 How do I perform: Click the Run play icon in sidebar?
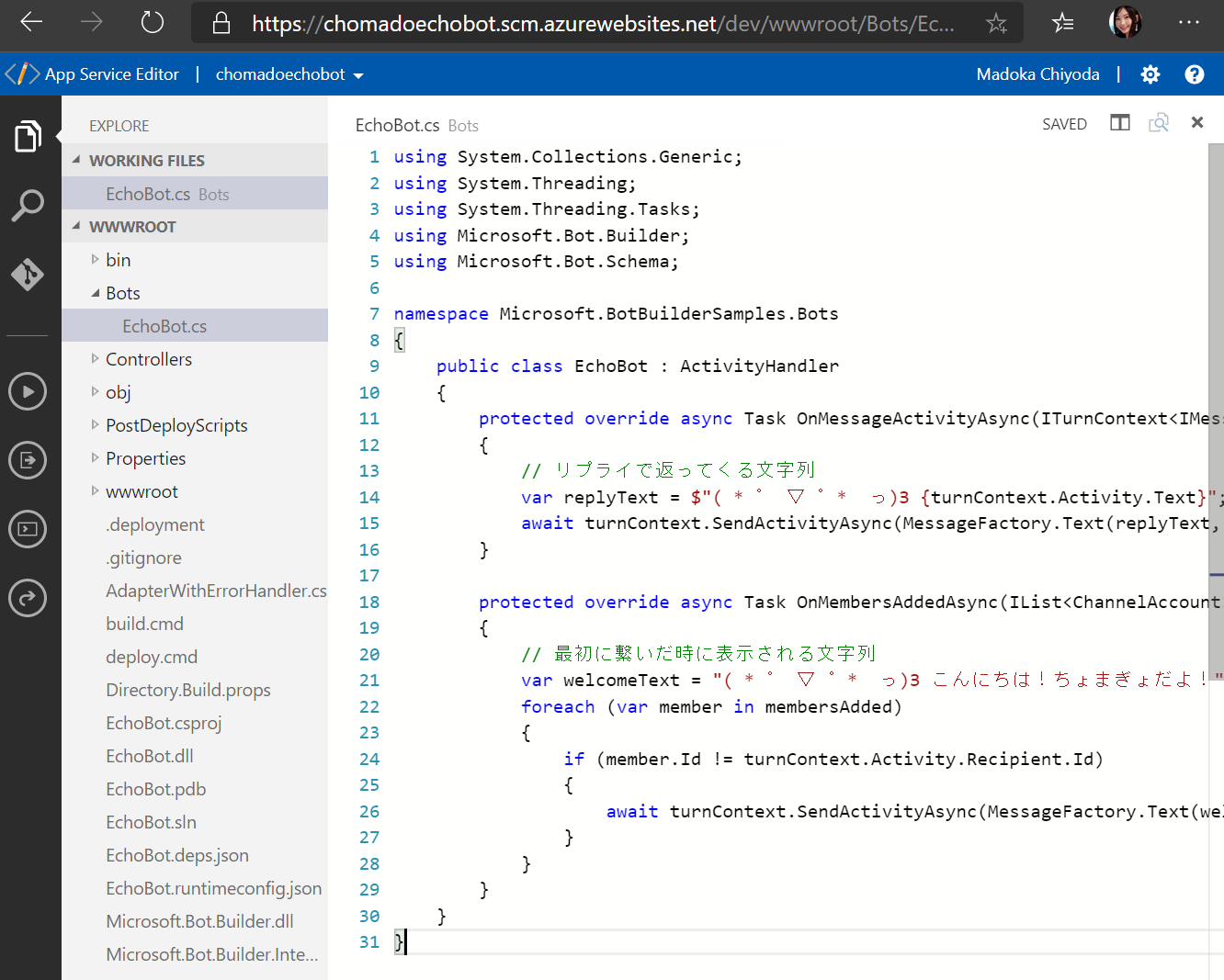(x=28, y=391)
